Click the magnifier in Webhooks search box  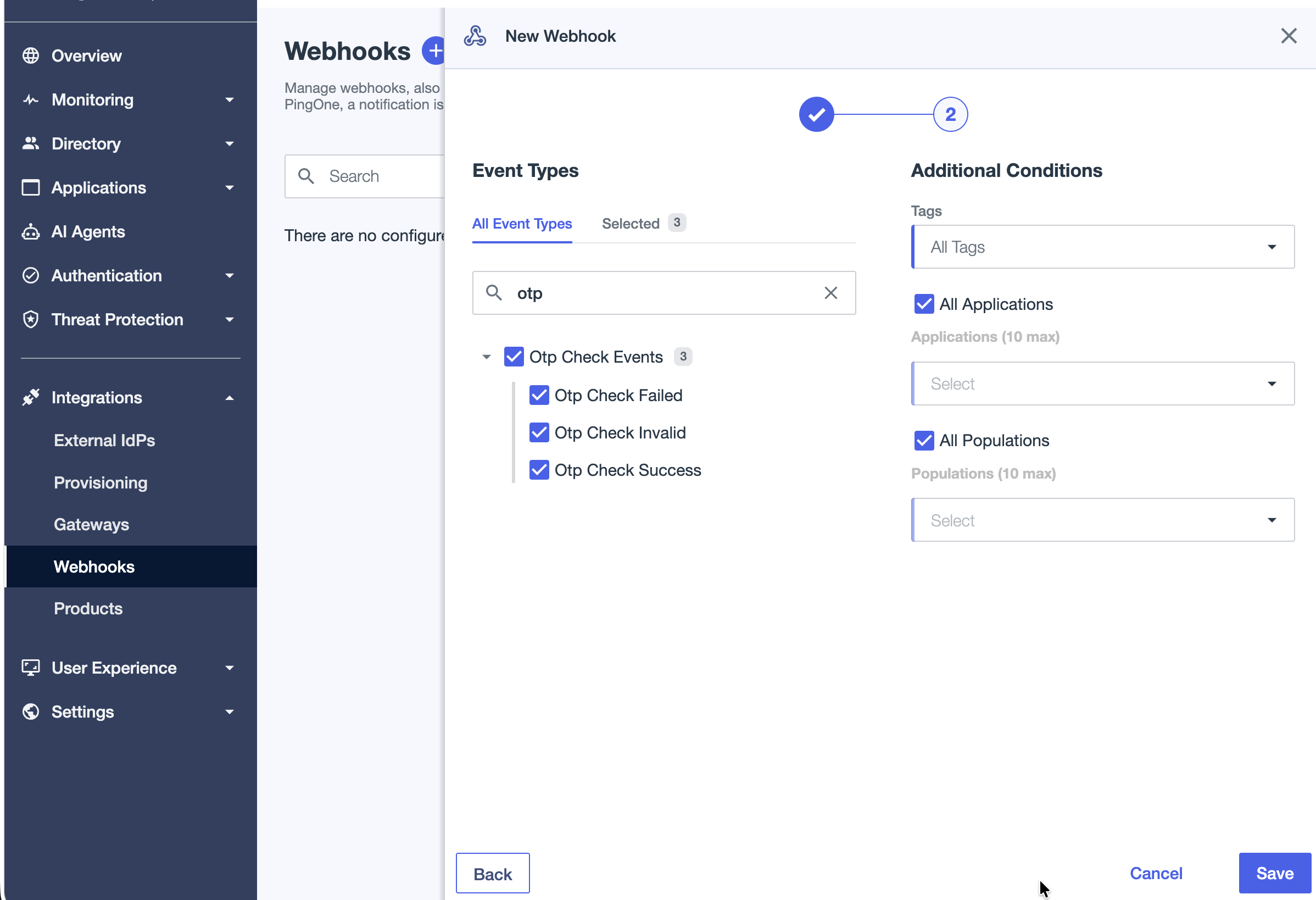(306, 176)
